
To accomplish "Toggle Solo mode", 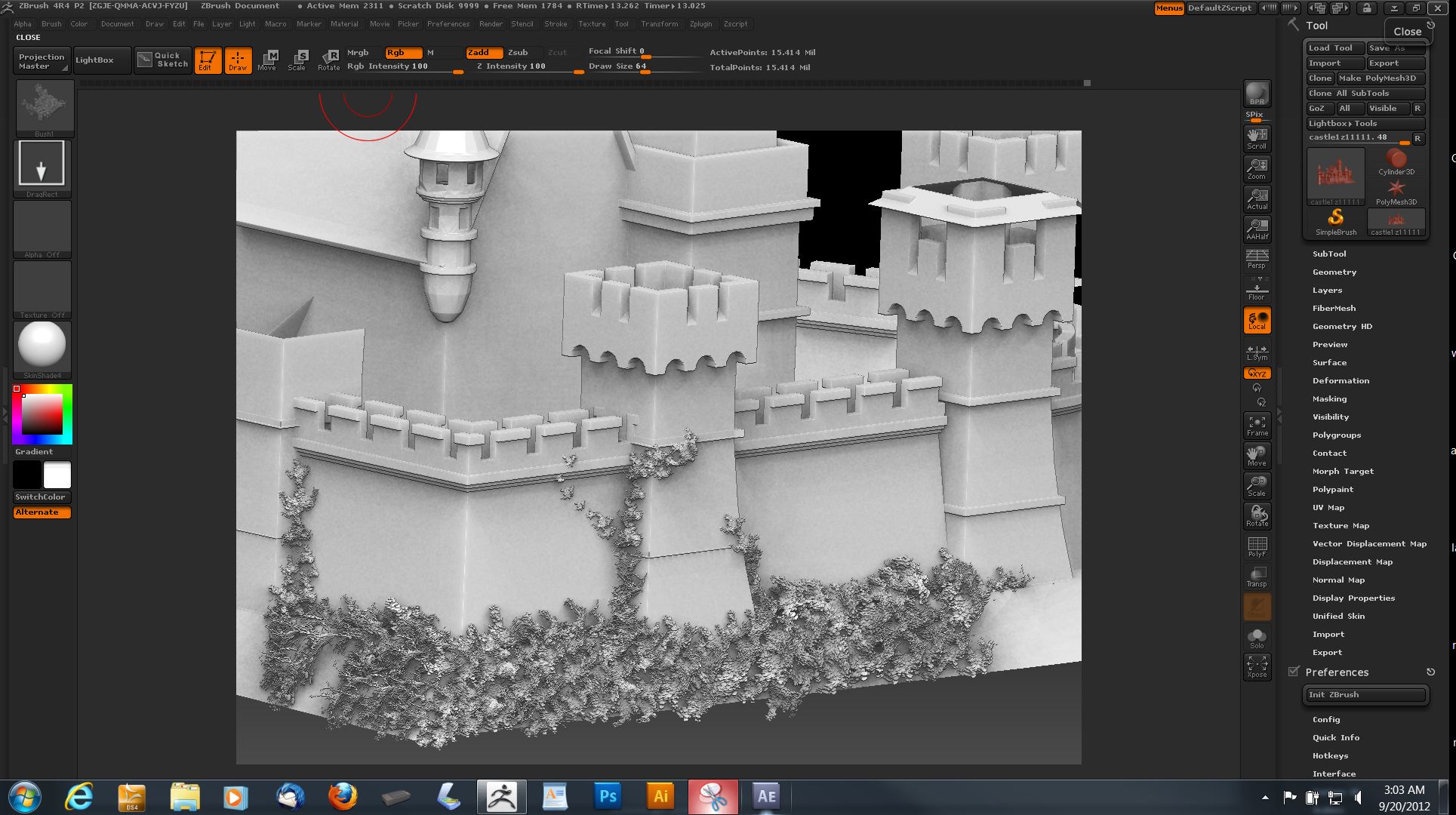I will [x=1257, y=638].
